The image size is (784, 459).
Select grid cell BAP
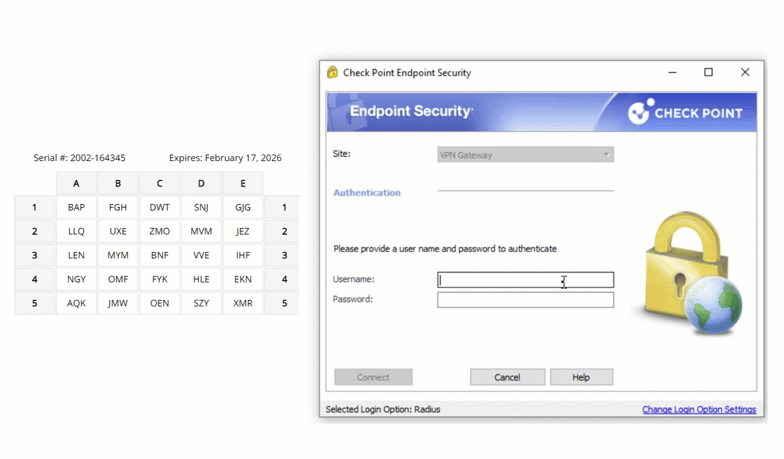click(76, 207)
